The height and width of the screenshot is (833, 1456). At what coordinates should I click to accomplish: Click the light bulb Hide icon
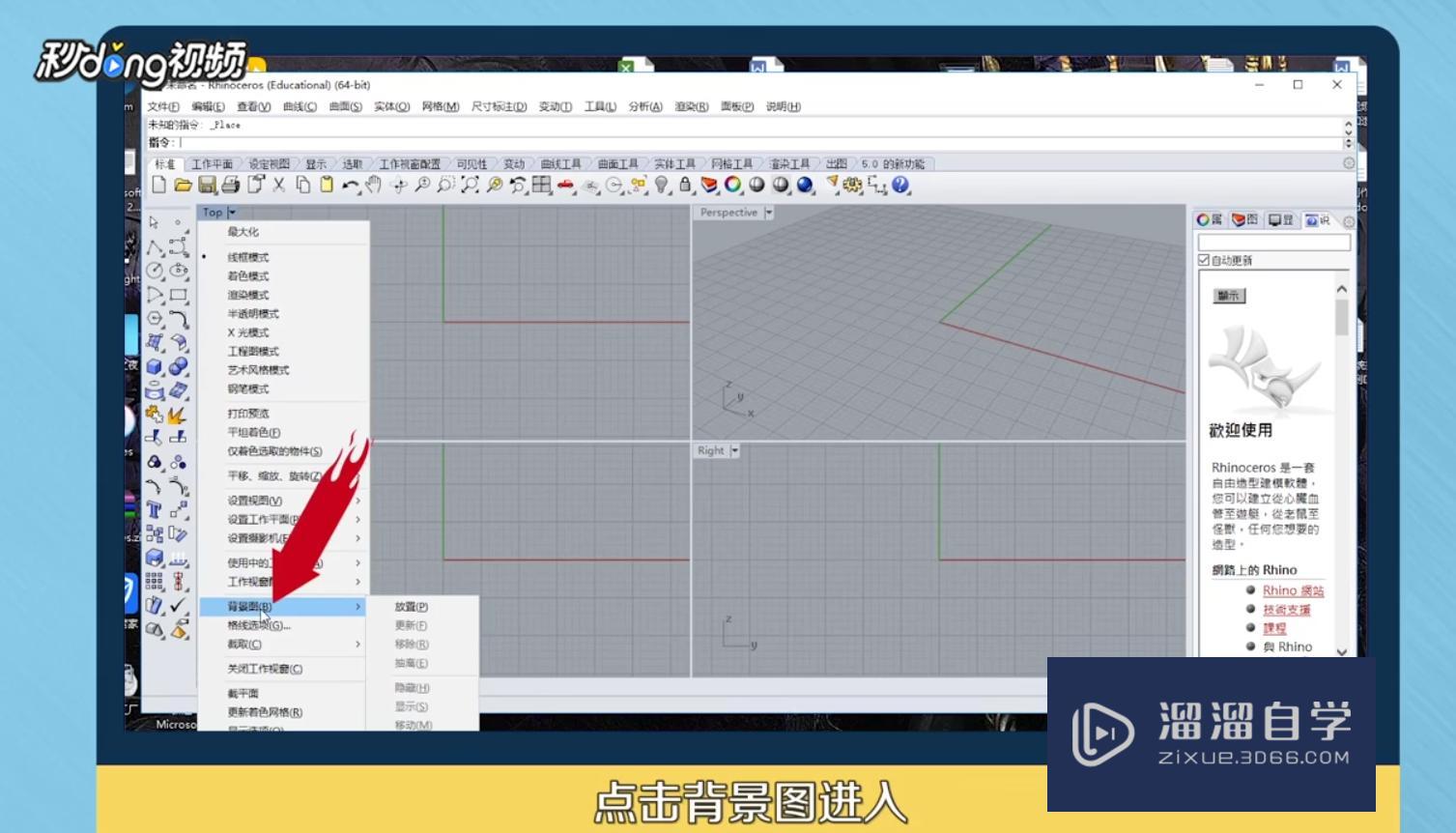click(661, 185)
